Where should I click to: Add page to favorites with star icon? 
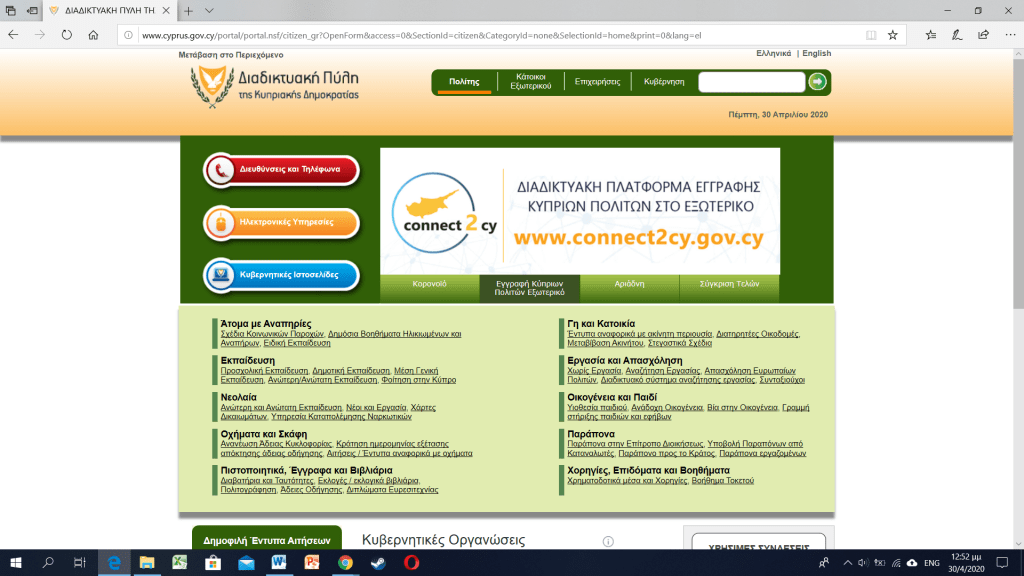892,34
